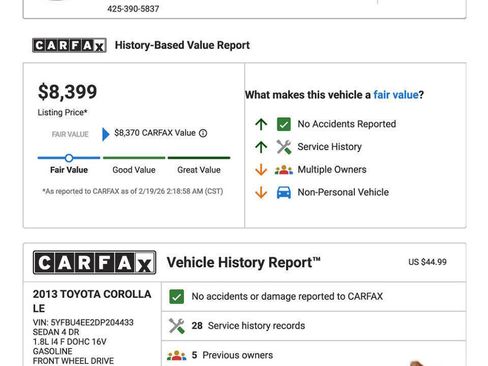This screenshot has height=366, width=488.
Task: Open the CARFAX Value info icon
Action: (x=203, y=133)
